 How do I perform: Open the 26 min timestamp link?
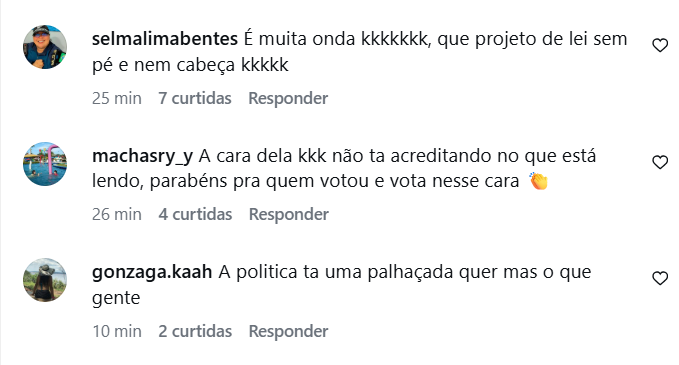pos(117,214)
